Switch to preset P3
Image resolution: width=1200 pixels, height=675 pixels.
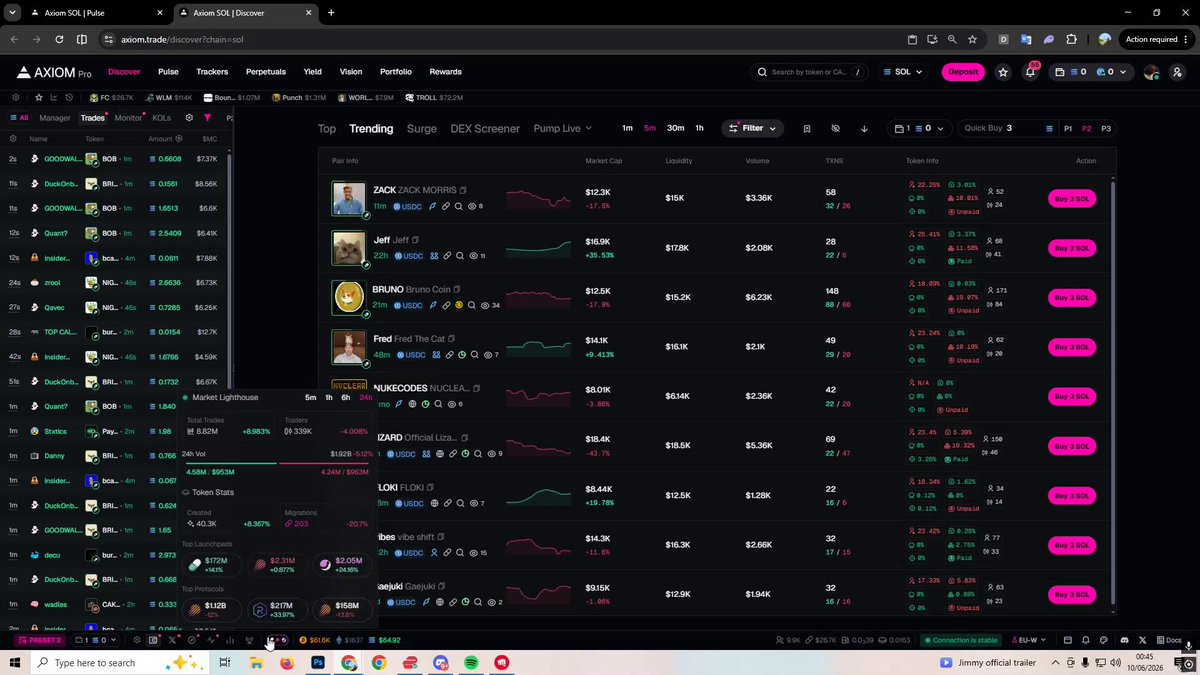(x=1106, y=129)
